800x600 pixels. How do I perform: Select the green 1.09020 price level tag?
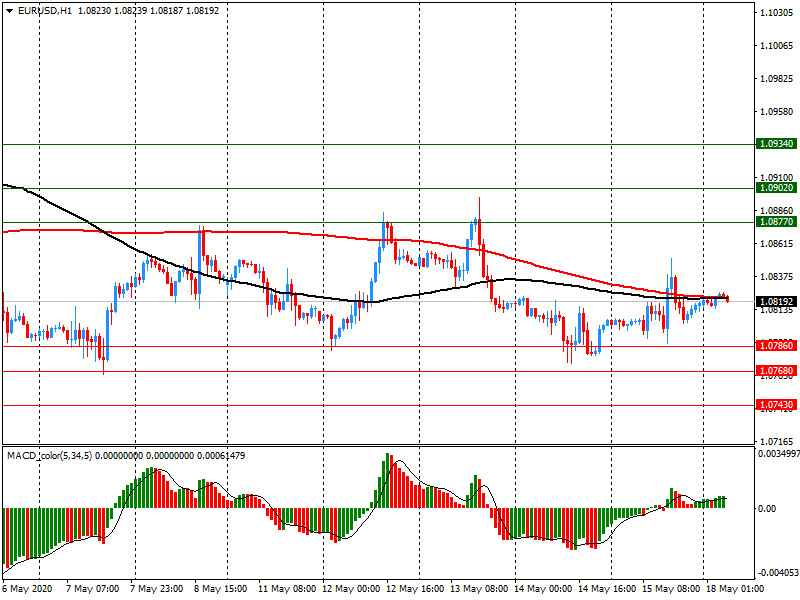coord(777,188)
